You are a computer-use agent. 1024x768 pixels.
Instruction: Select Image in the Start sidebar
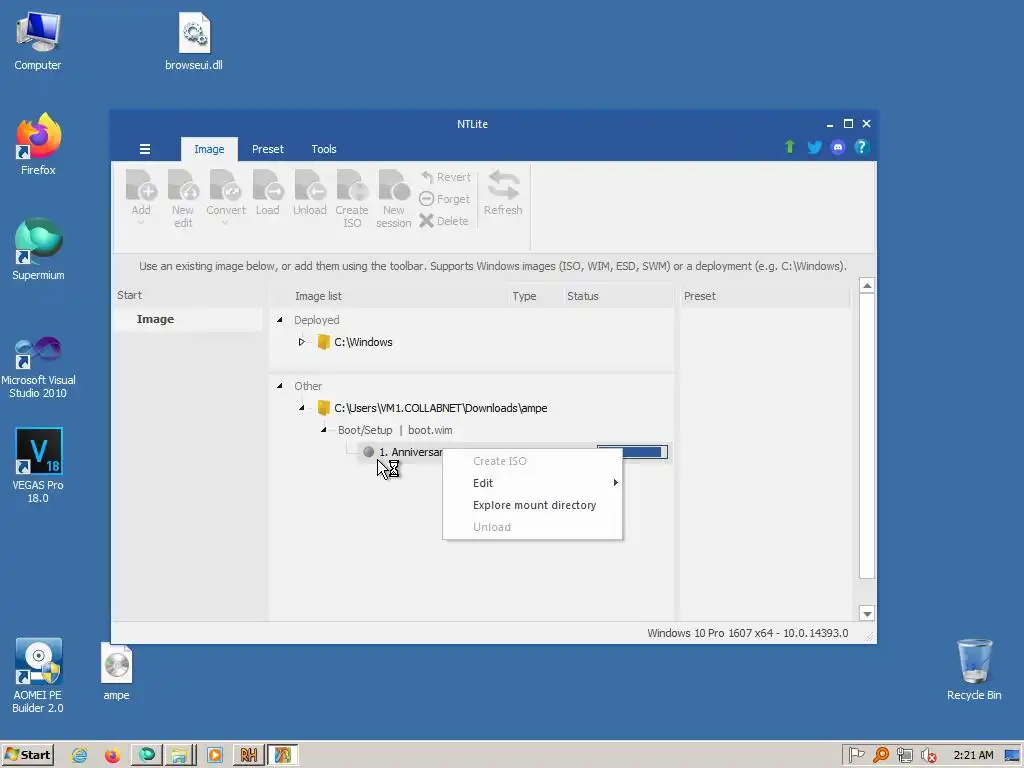coord(155,319)
